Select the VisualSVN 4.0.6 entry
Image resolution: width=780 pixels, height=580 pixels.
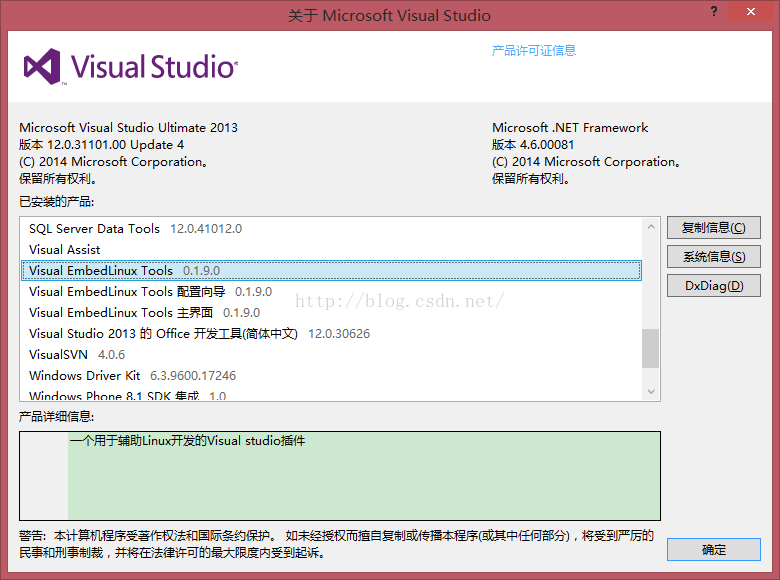point(331,355)
